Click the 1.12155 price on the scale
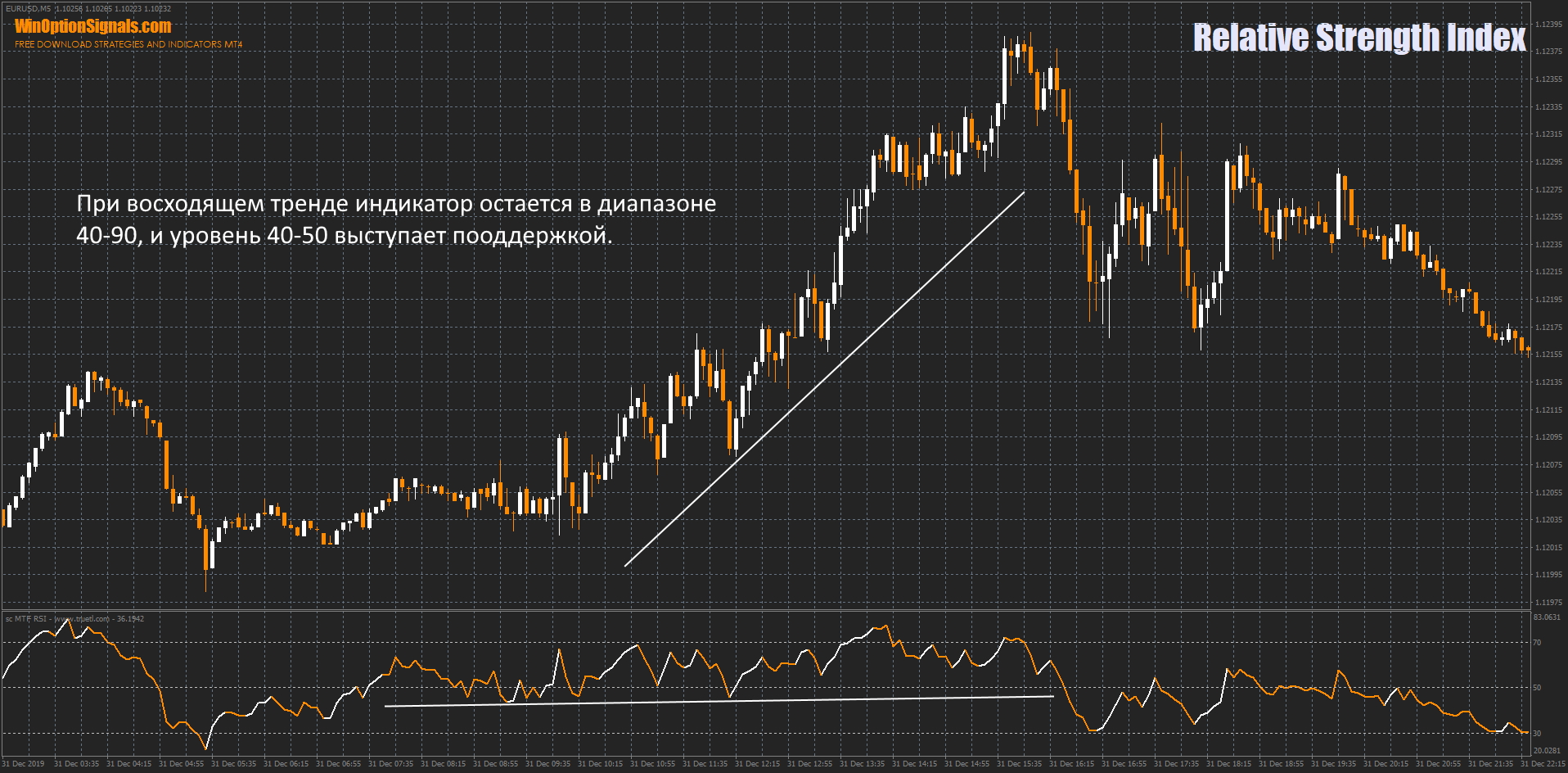Screen dimensions: 1568x773 click(1548, 355)
